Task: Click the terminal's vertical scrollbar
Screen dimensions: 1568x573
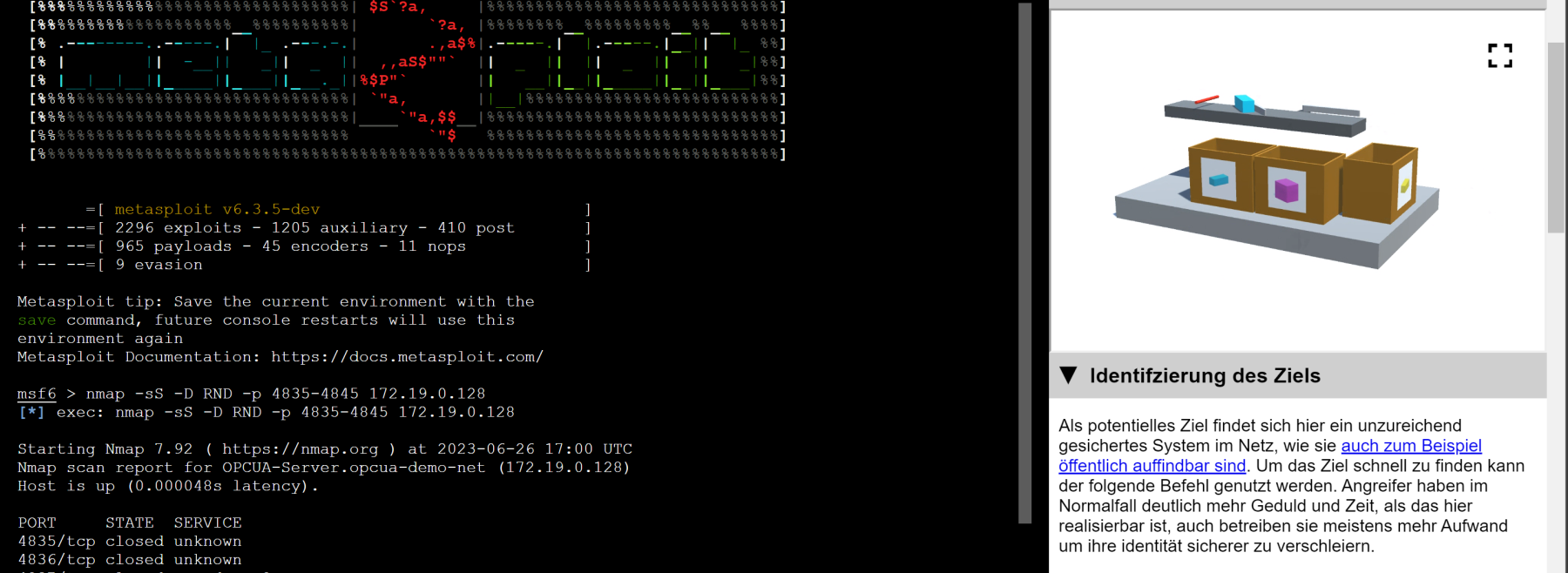Action: point(1024,262)
